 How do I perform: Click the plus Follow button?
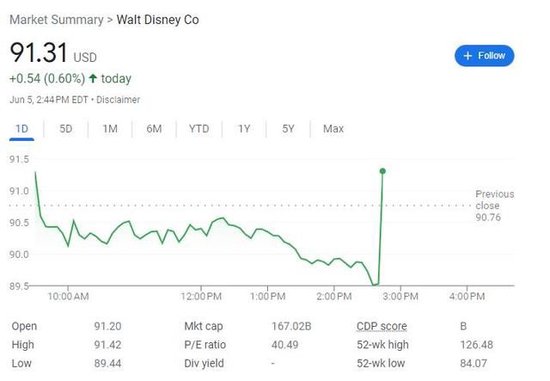click(x=484, y=55)
